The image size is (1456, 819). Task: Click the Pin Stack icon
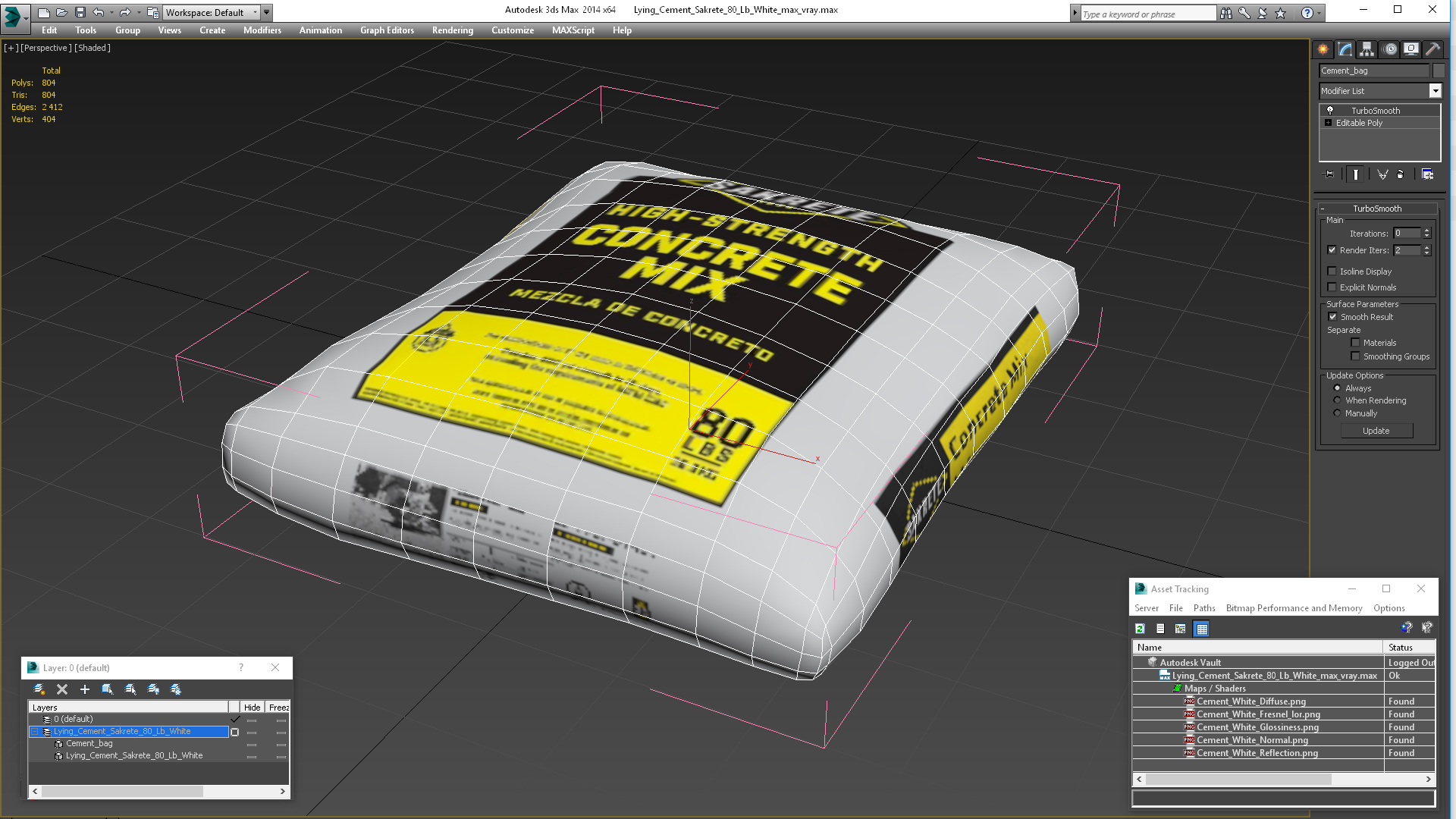click(1329, 174)
